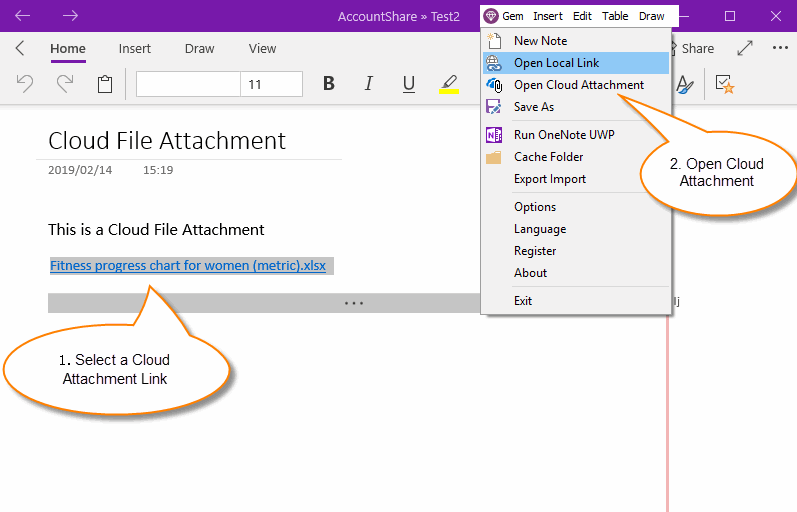This screenshot has height=512, width=797.
Task: Enter full screen mode with expand arrows
Action: click(745, 48)
